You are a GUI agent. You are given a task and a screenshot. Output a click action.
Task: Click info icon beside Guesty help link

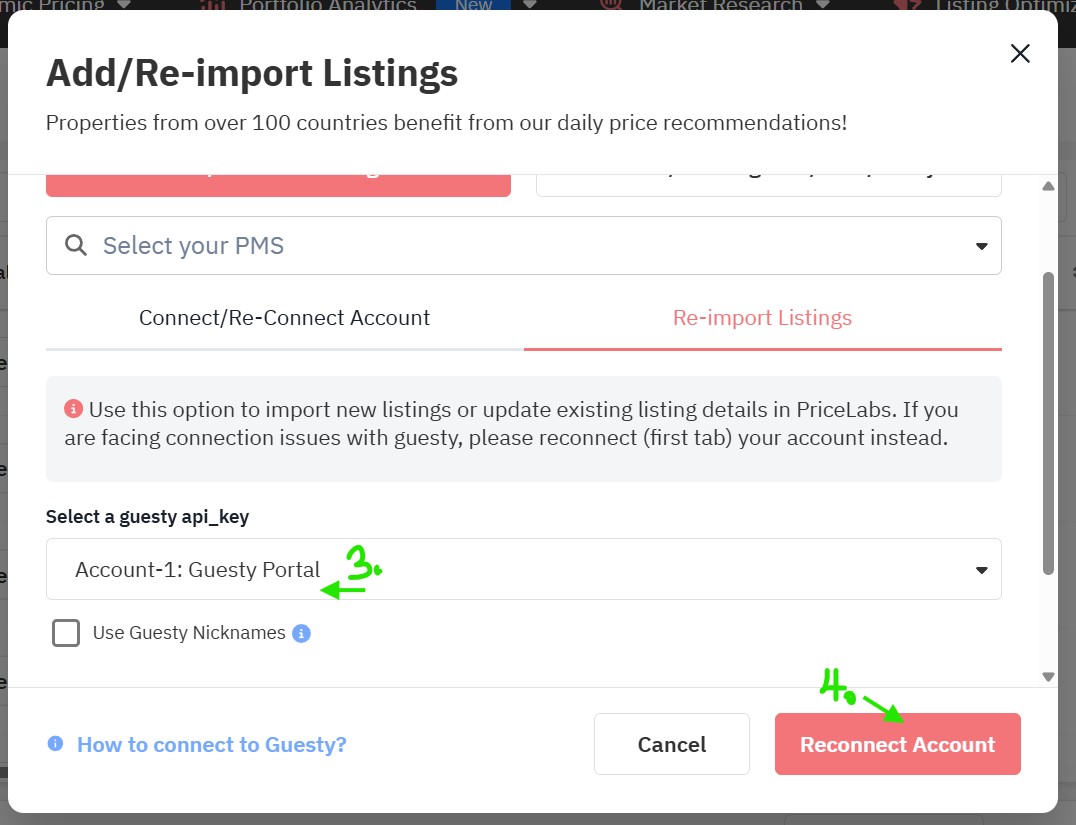[x=56, y=744]
